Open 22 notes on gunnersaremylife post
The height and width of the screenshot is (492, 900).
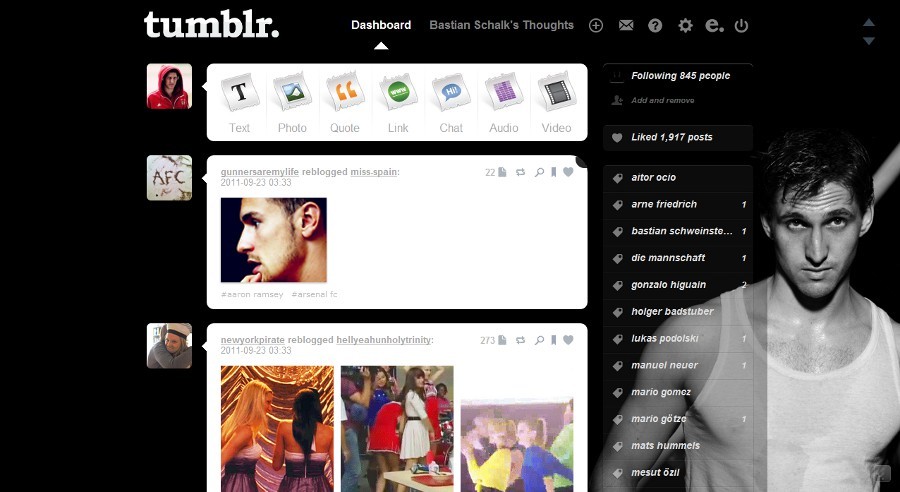point(496,172)
